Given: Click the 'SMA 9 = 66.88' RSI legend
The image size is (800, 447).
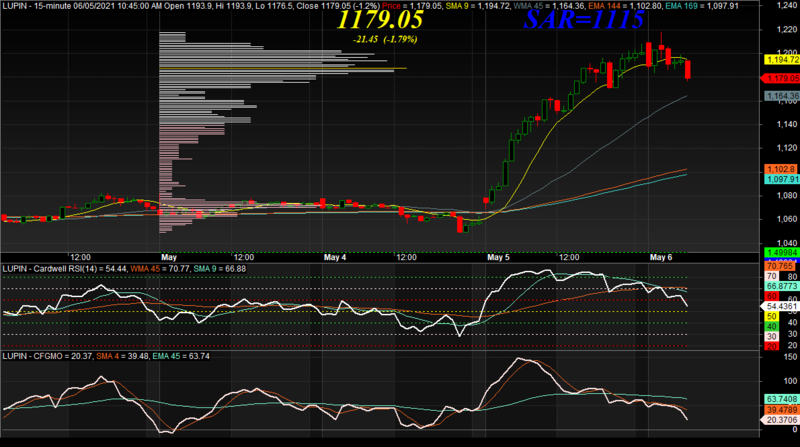Looking at the screenshot, I should 220,269.
